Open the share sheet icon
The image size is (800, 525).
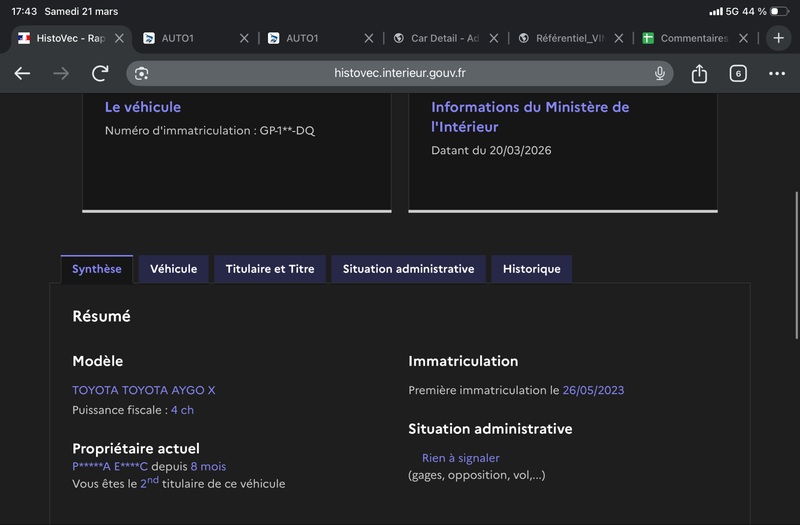coord(699,74)
